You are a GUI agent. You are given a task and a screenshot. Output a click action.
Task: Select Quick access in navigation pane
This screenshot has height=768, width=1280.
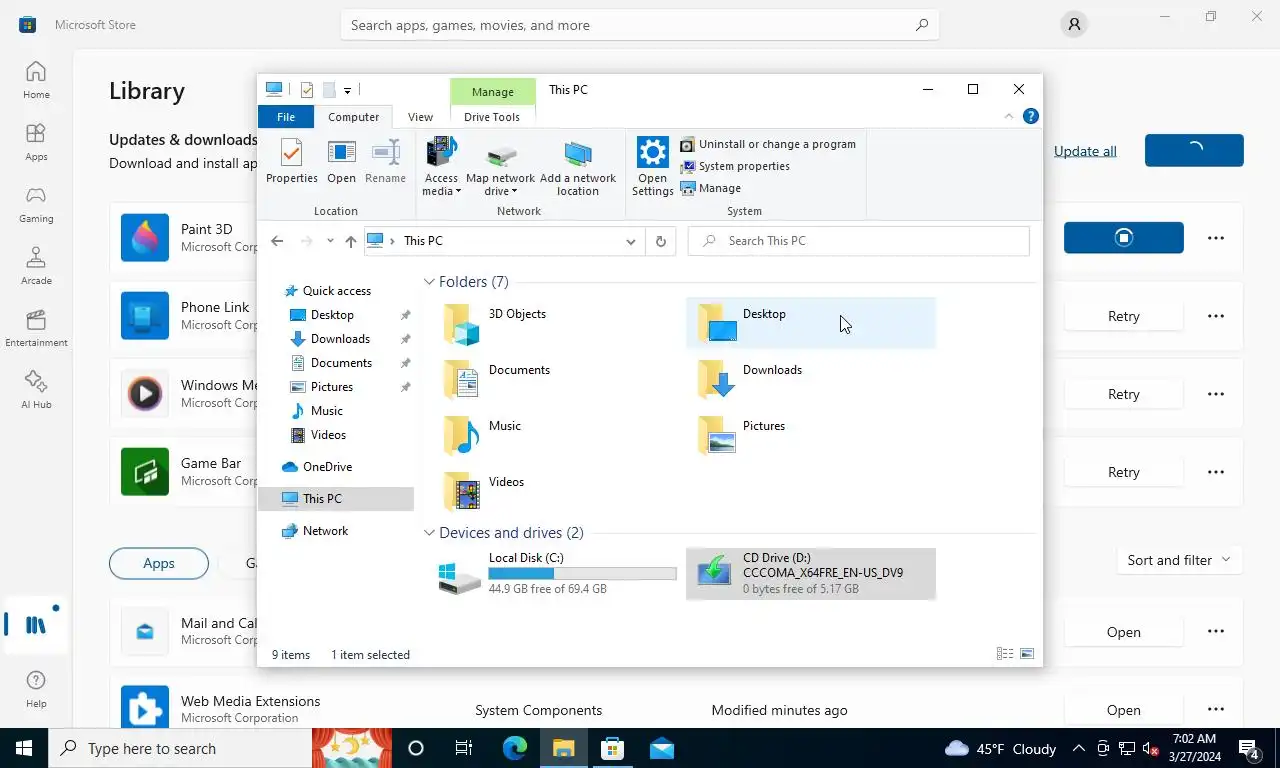coord(336,291)
